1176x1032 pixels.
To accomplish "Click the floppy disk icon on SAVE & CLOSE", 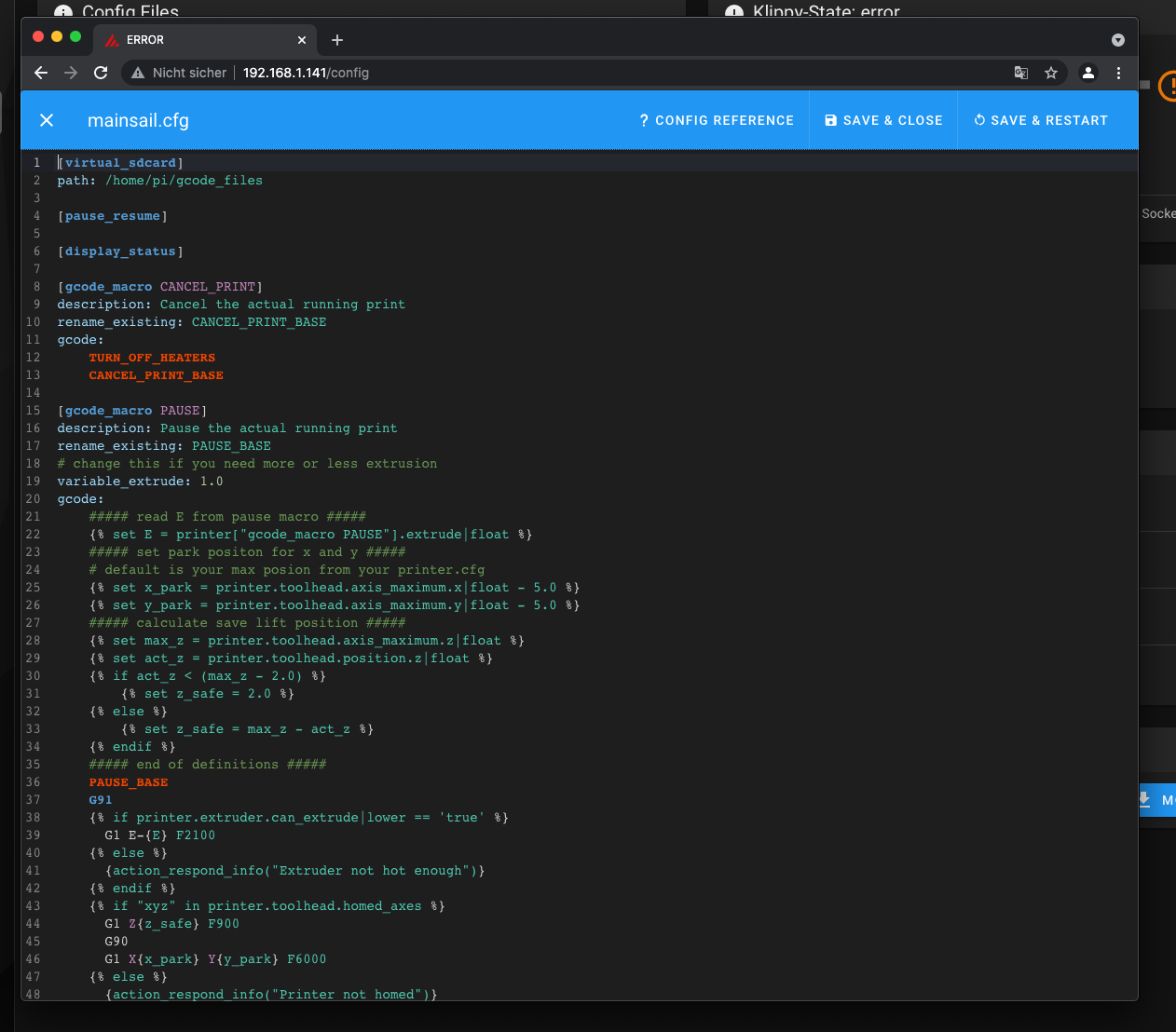I will [x=830, y=119].
